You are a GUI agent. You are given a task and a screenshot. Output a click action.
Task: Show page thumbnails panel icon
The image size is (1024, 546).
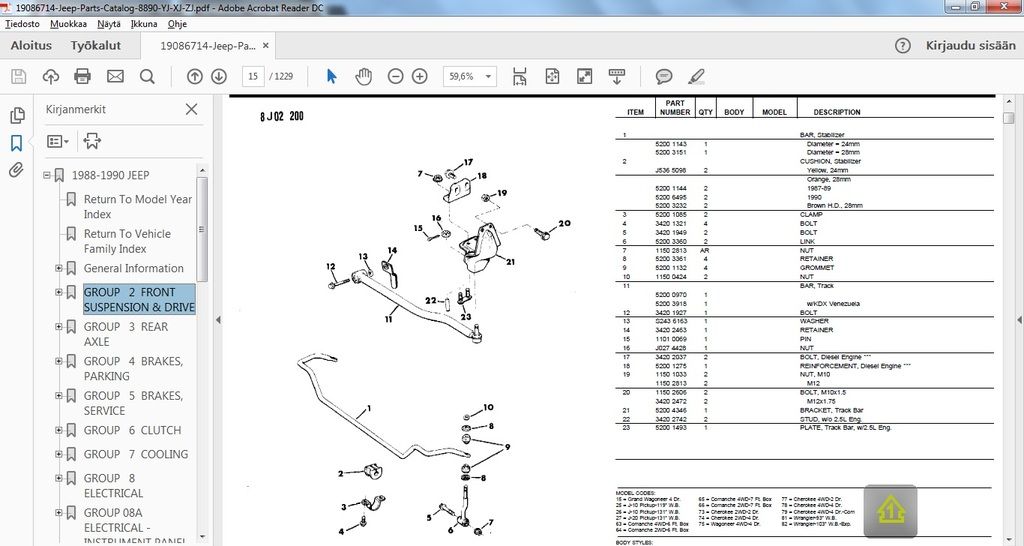17,116
